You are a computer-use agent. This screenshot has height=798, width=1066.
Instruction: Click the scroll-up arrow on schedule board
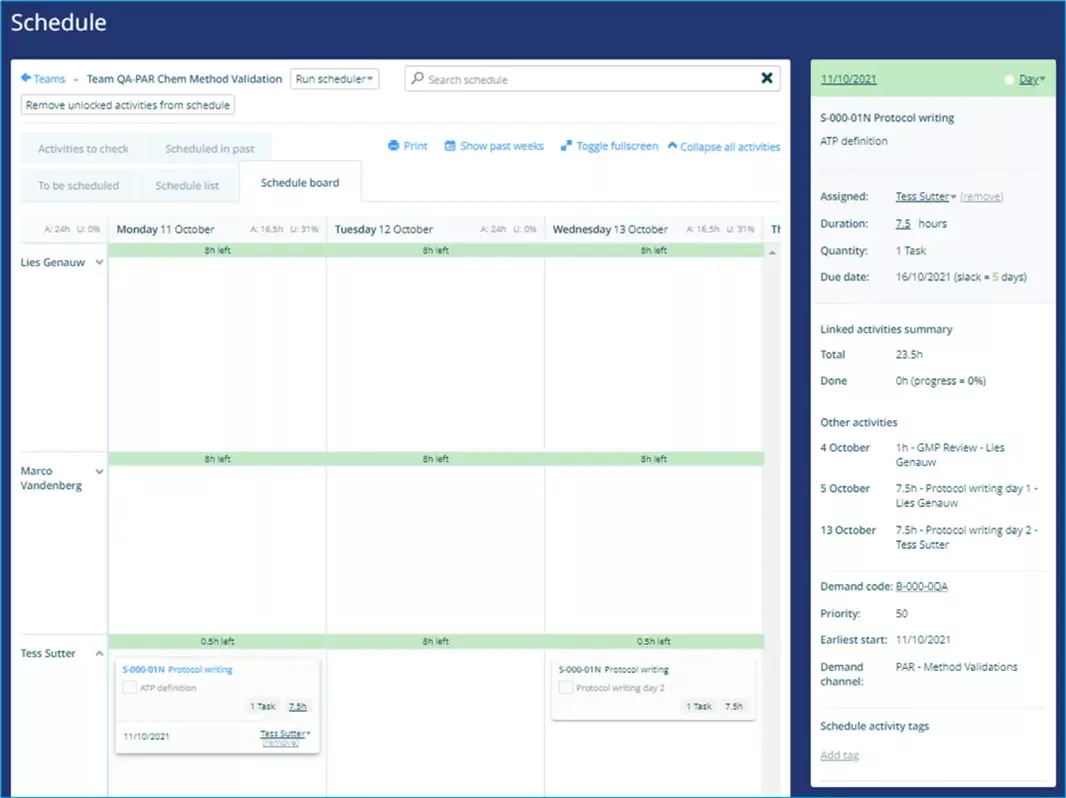coord(772,253)
